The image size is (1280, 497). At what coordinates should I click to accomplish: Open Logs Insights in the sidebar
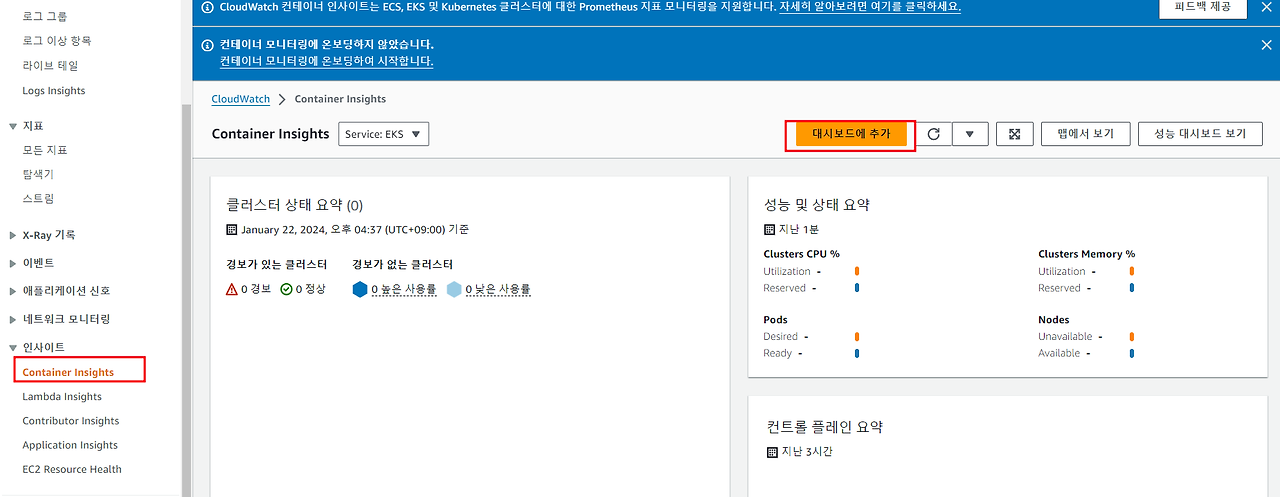[54, 91]
